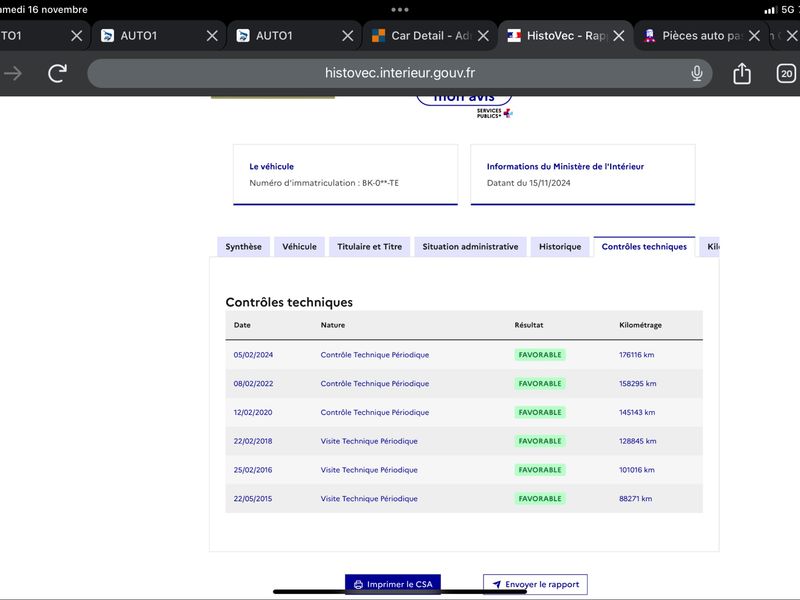The height and width of the screenshot is (600, 800).
Task: Click the FAVORABLE badge for 22/05/2015
Action: coord(540,498)
